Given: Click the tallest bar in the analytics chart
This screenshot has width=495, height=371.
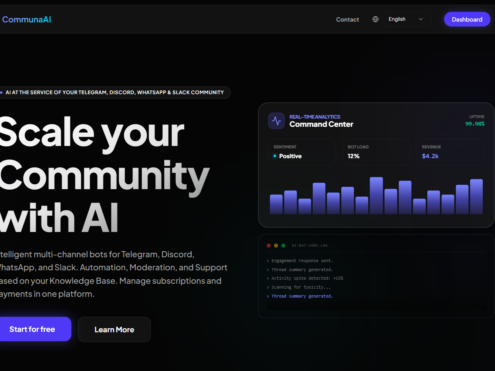Looking at the screenshot, I should pos(376,195).
